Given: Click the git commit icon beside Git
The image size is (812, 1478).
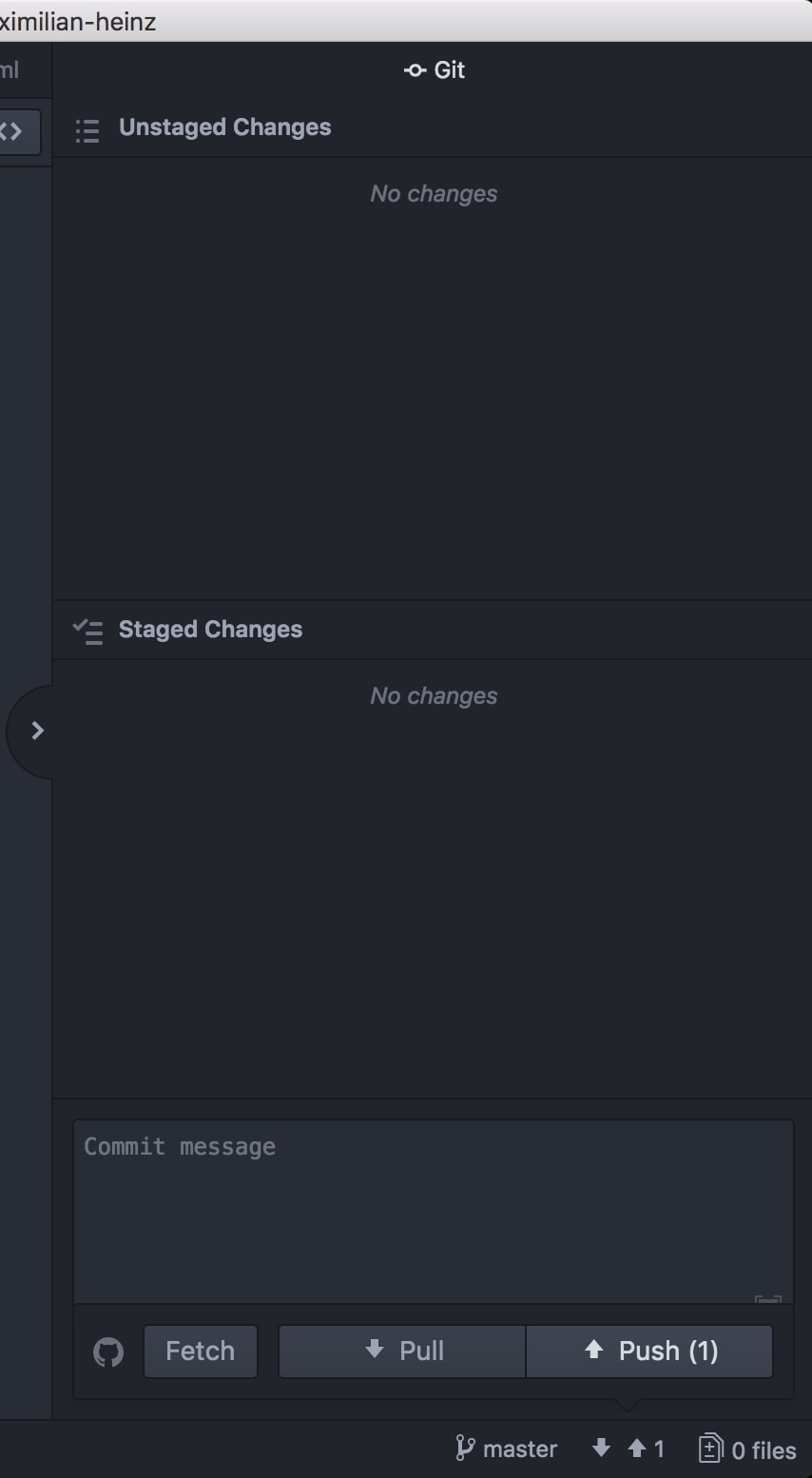Looking at the screenshot, I should (415, 70).
